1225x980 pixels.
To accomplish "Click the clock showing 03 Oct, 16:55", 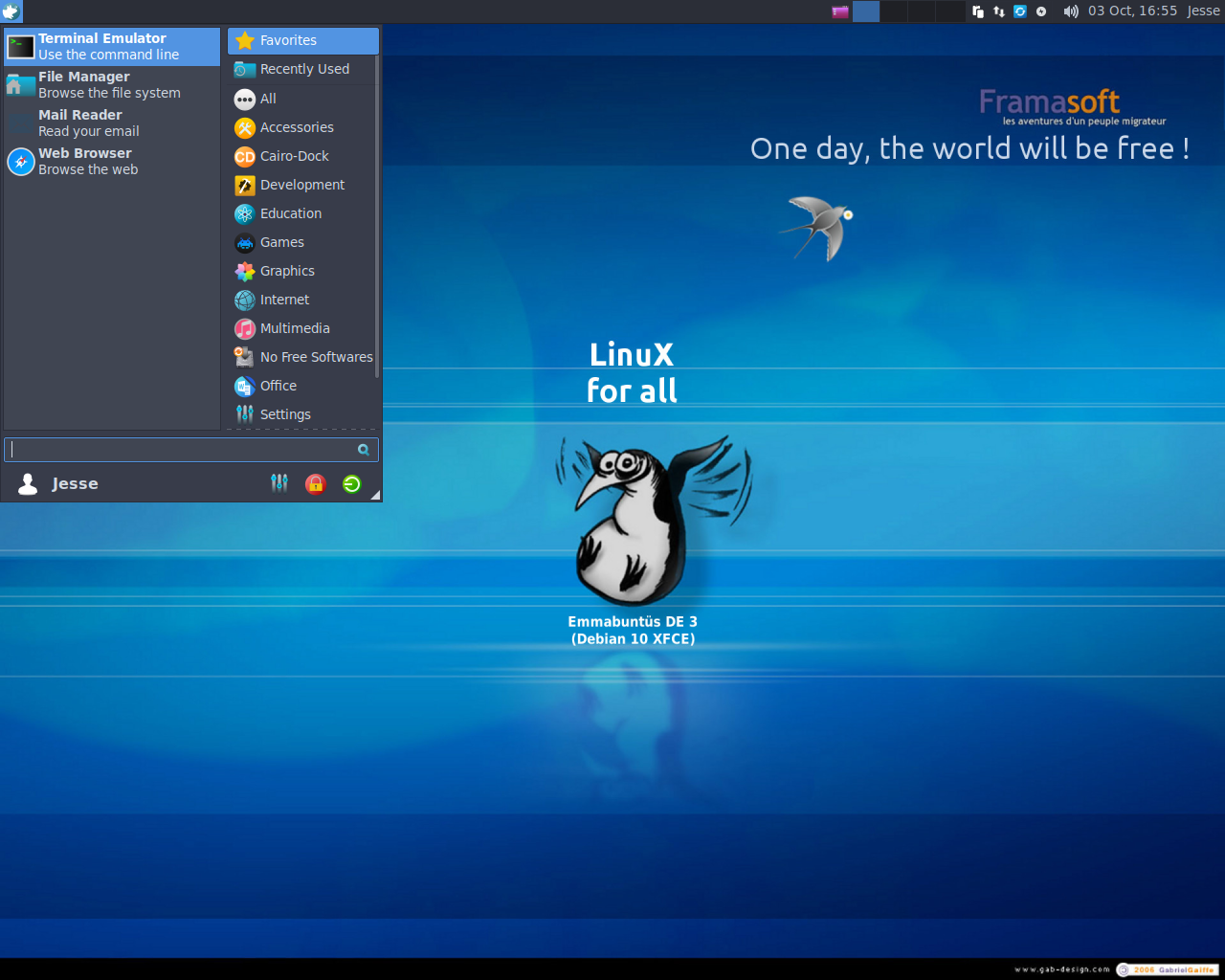I will tap(1132, 11).
